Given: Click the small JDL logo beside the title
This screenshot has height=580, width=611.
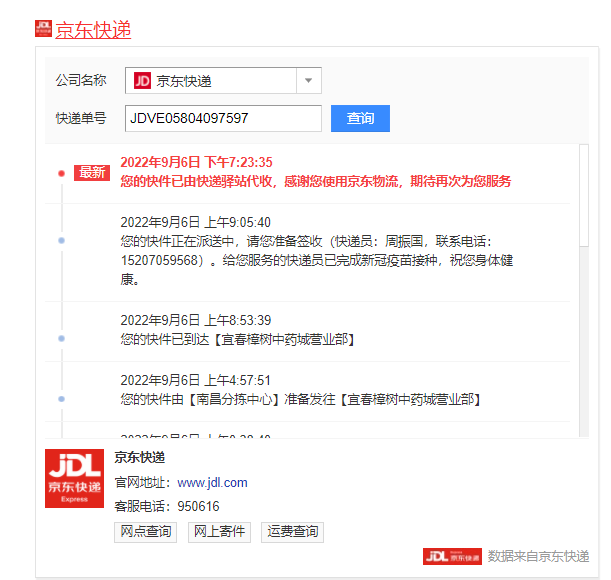Looking at the screenshot, I should (43, 28).
